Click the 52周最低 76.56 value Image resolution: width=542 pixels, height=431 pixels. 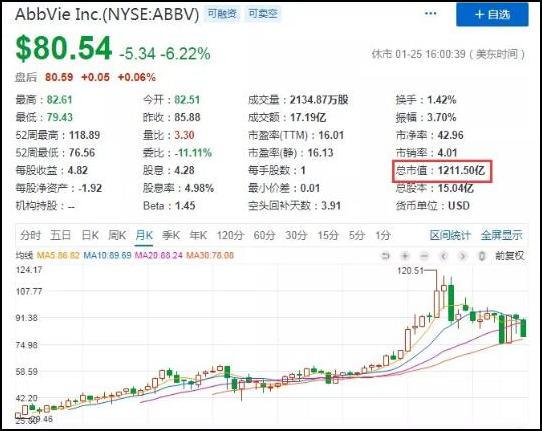click(82, 153)
